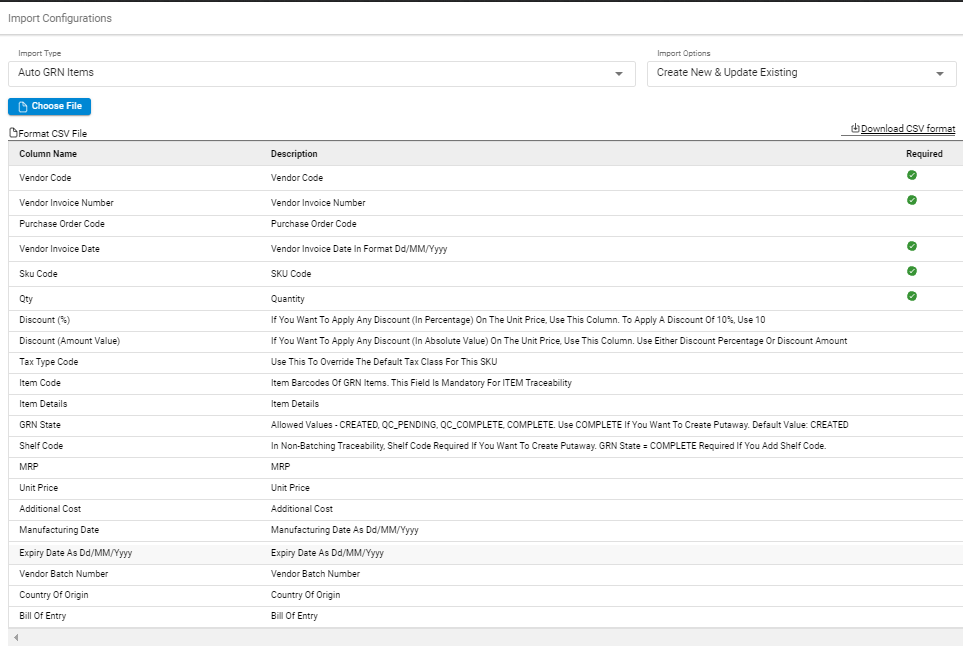Click the left scroll arrow on the horizontal scrollbar

click(16, 637)
